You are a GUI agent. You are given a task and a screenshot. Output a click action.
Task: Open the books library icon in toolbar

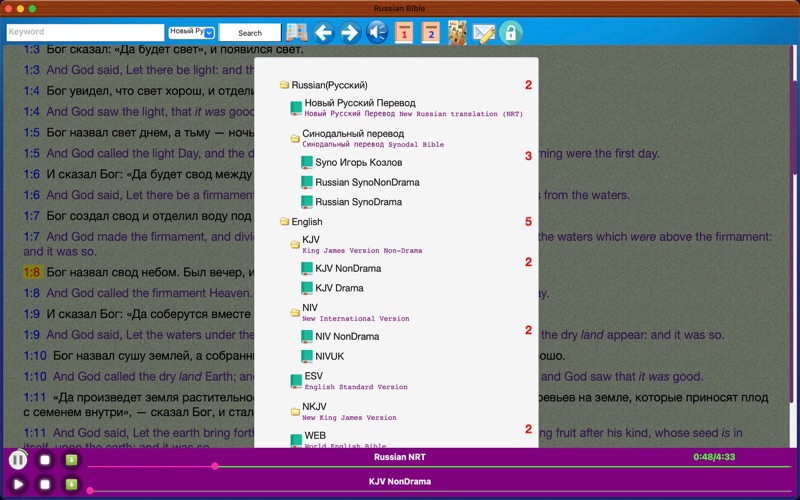(296, 33)
